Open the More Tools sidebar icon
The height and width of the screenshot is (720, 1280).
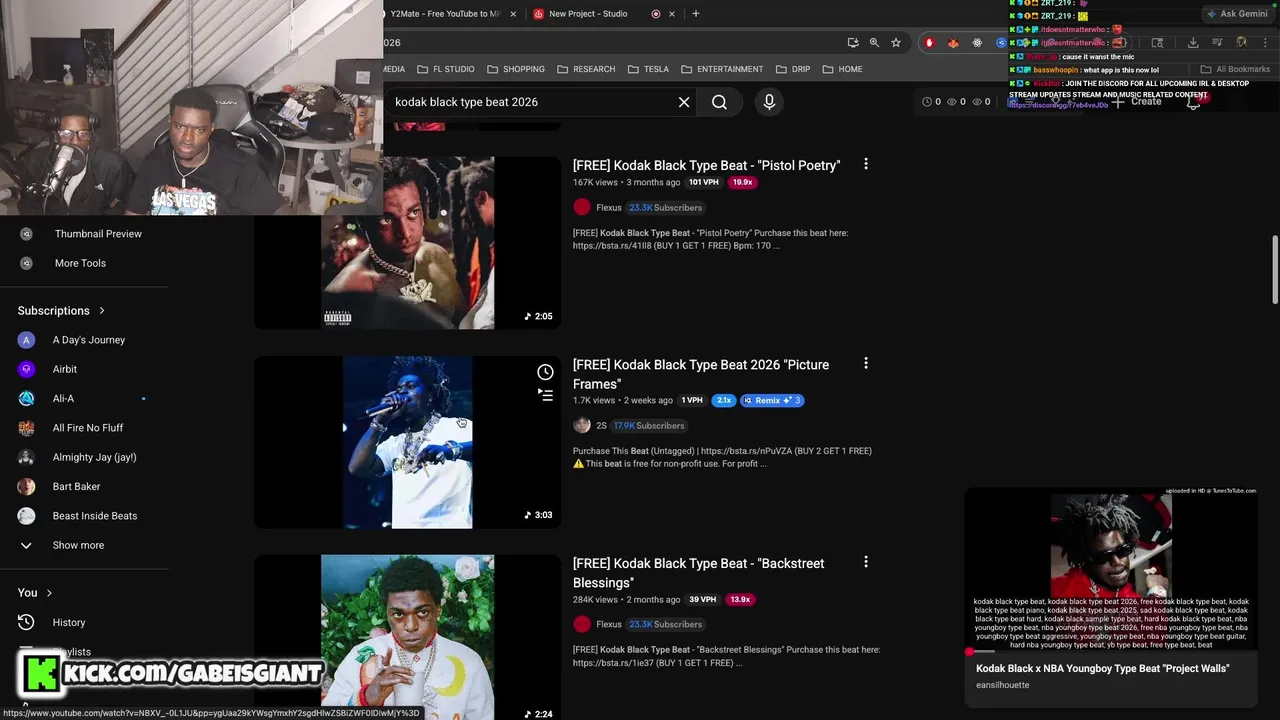pos(27,263)
